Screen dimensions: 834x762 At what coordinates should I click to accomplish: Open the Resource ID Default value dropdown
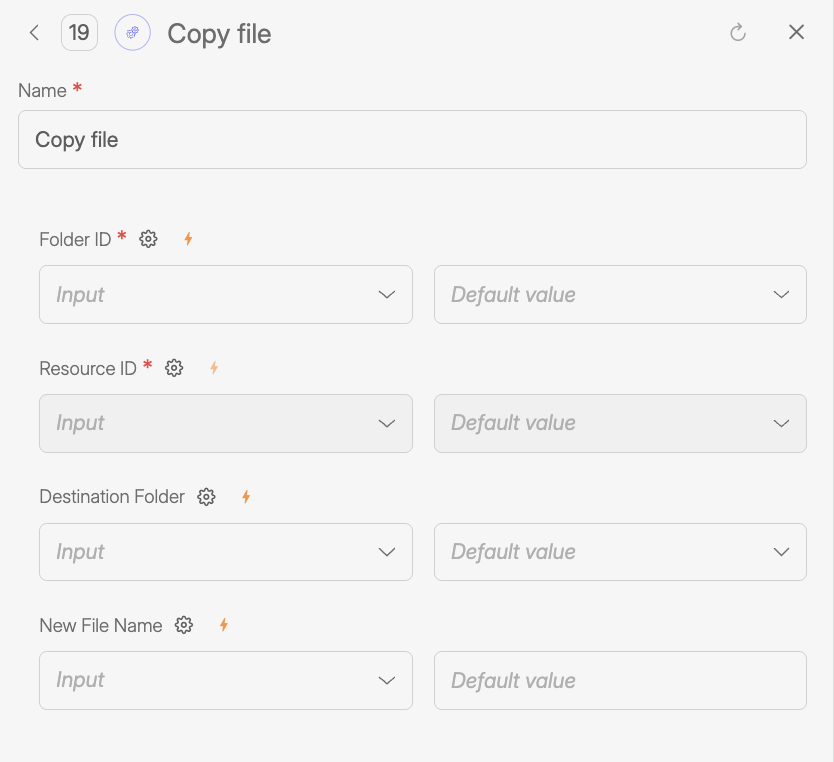tap(620, 423)
